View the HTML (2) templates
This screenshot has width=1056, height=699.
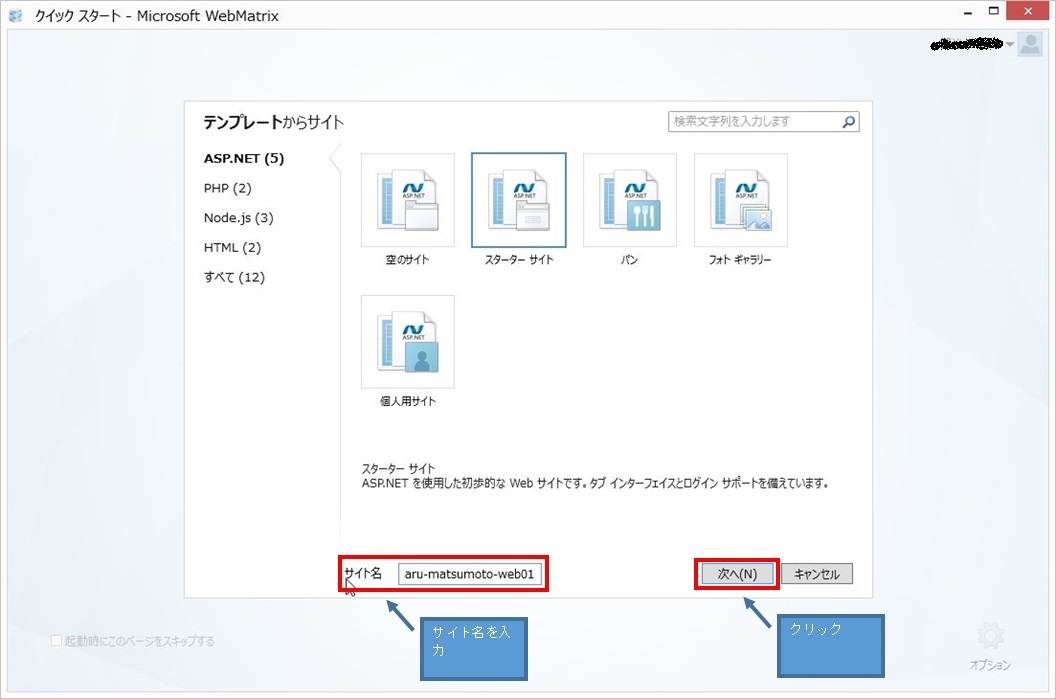(232, 248)
